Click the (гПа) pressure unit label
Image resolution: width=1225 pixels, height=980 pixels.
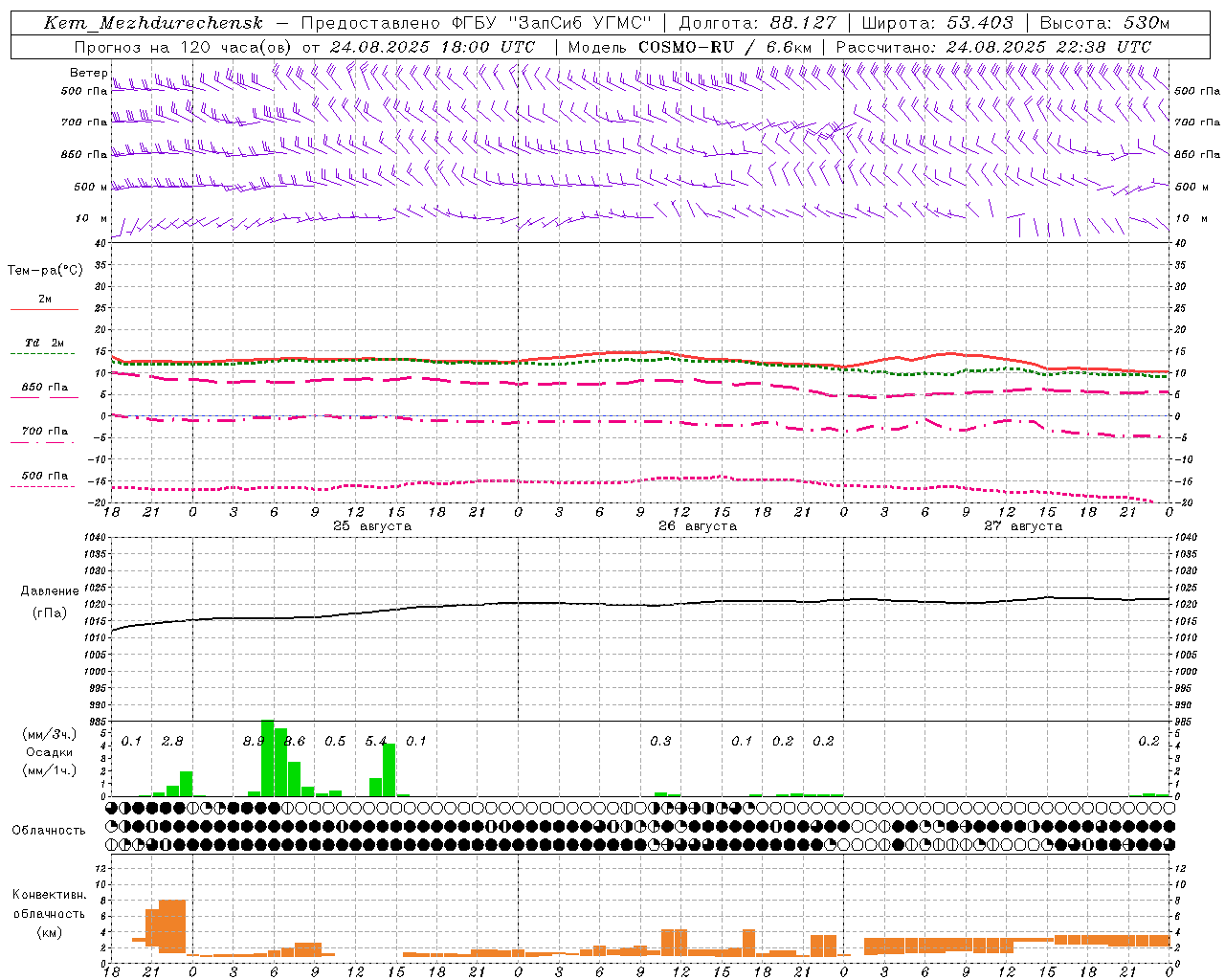point(50,613)
